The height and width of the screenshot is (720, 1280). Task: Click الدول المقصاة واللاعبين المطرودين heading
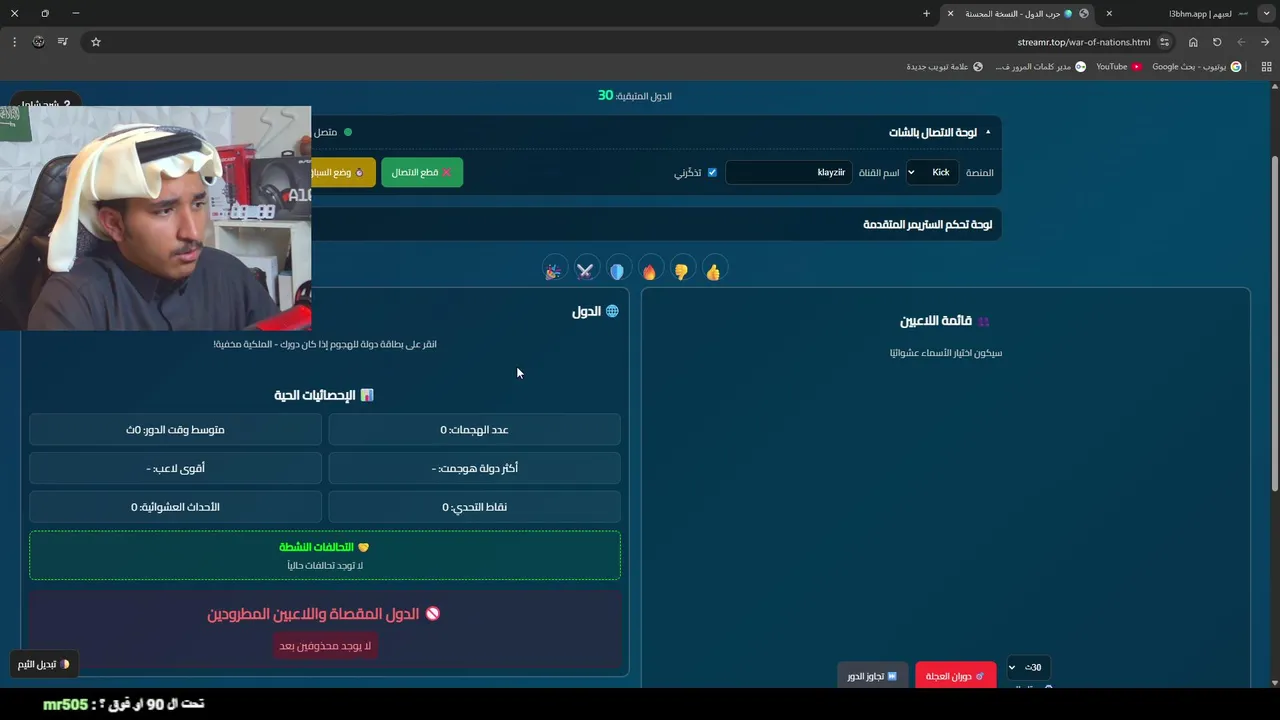click(324, 614)
